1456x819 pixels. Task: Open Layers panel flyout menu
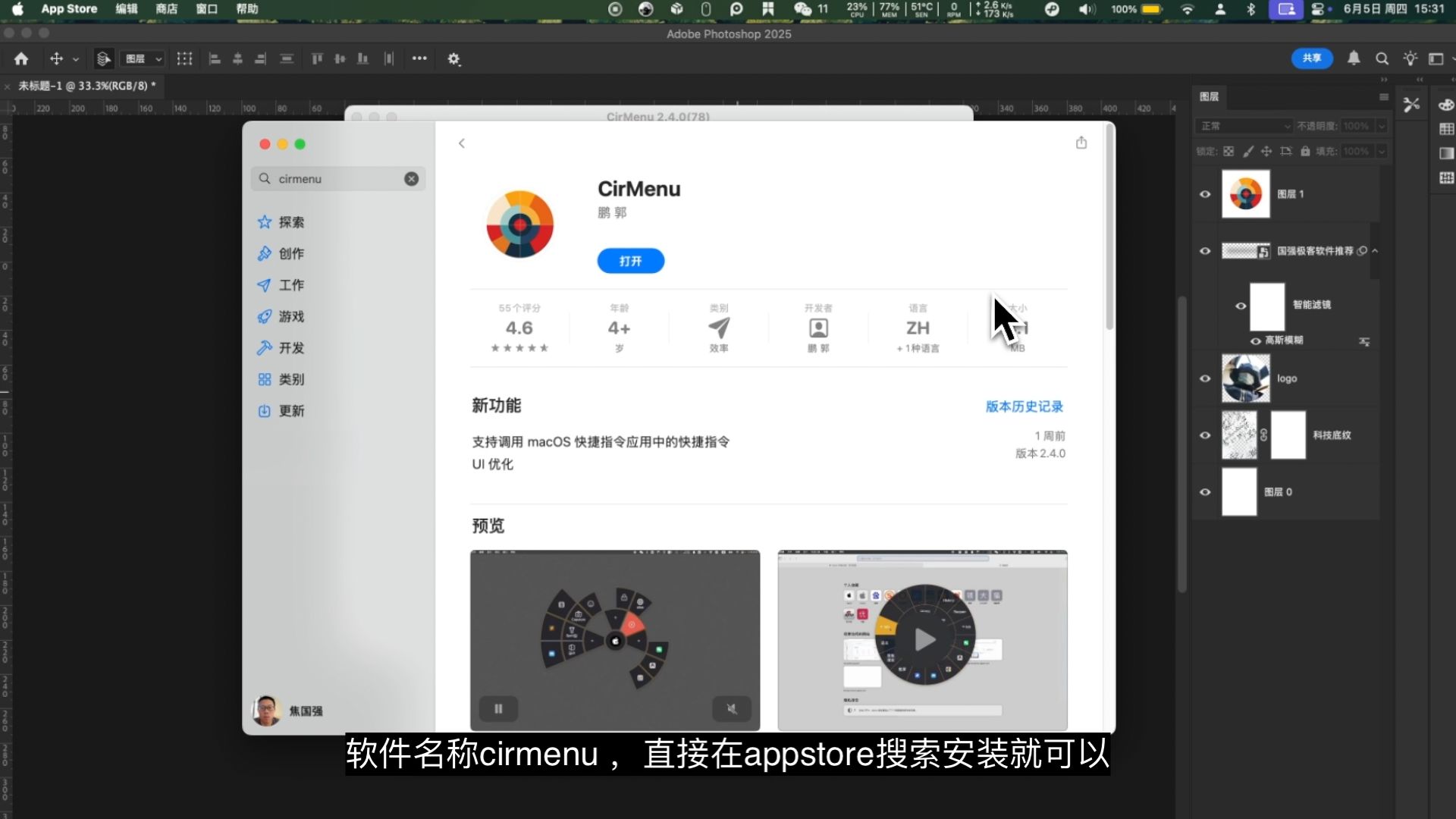coord(1384,97)
